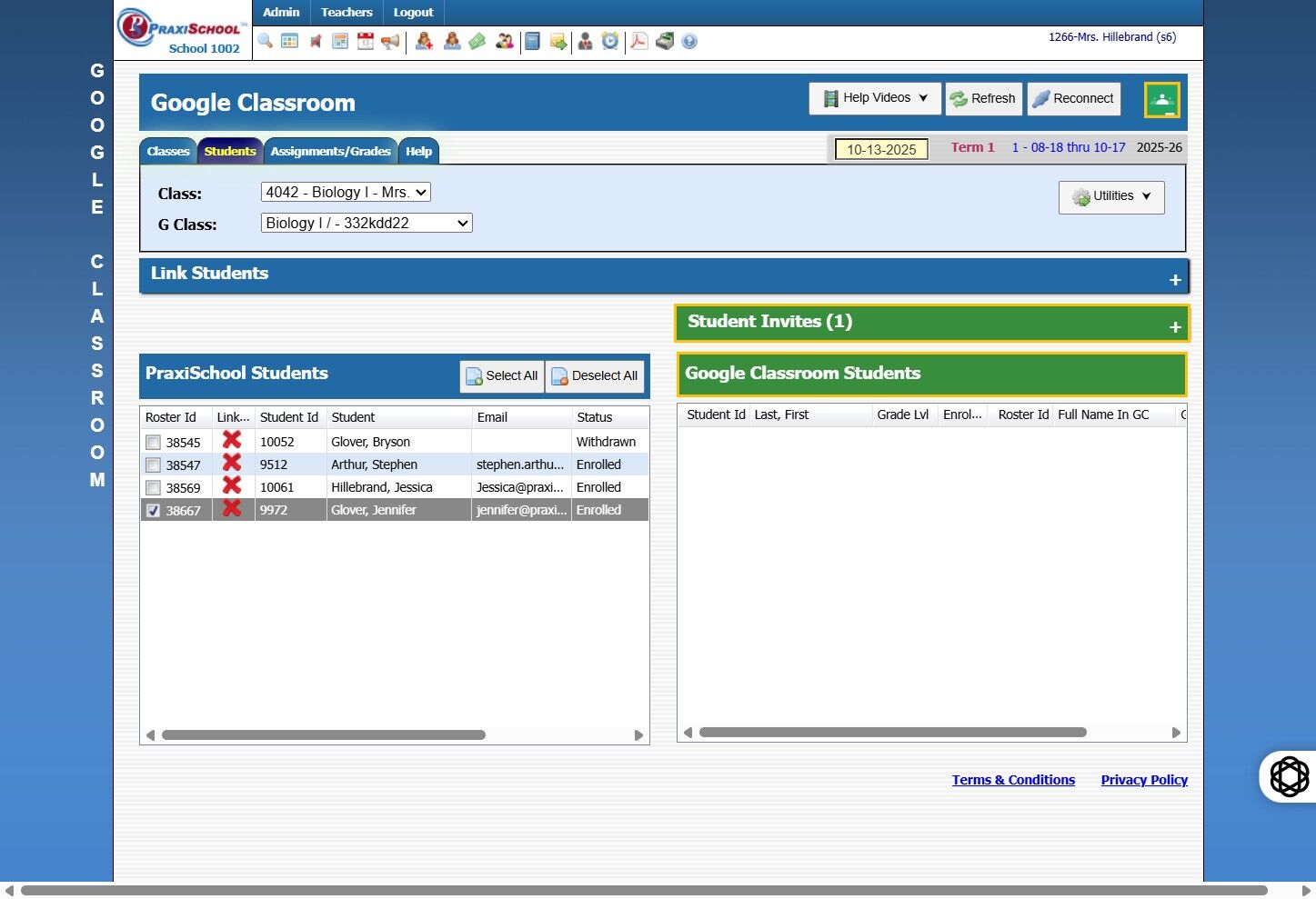Click the red flag toolbar icon
Image resolution: width=1316 pixels, height=899 pixels.
click(x=315, y=41)
